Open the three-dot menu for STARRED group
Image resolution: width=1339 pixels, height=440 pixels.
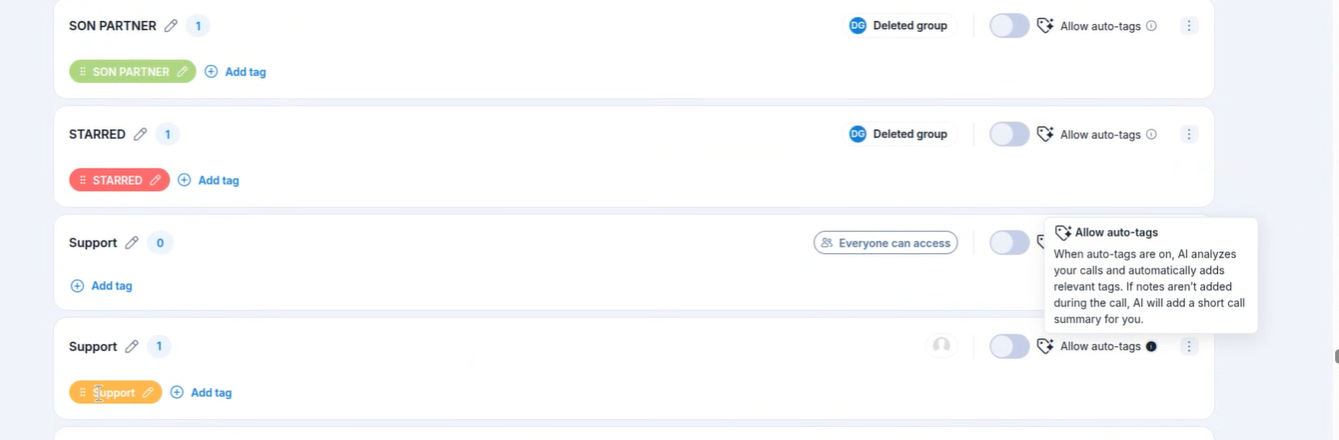click(1189, 134)
